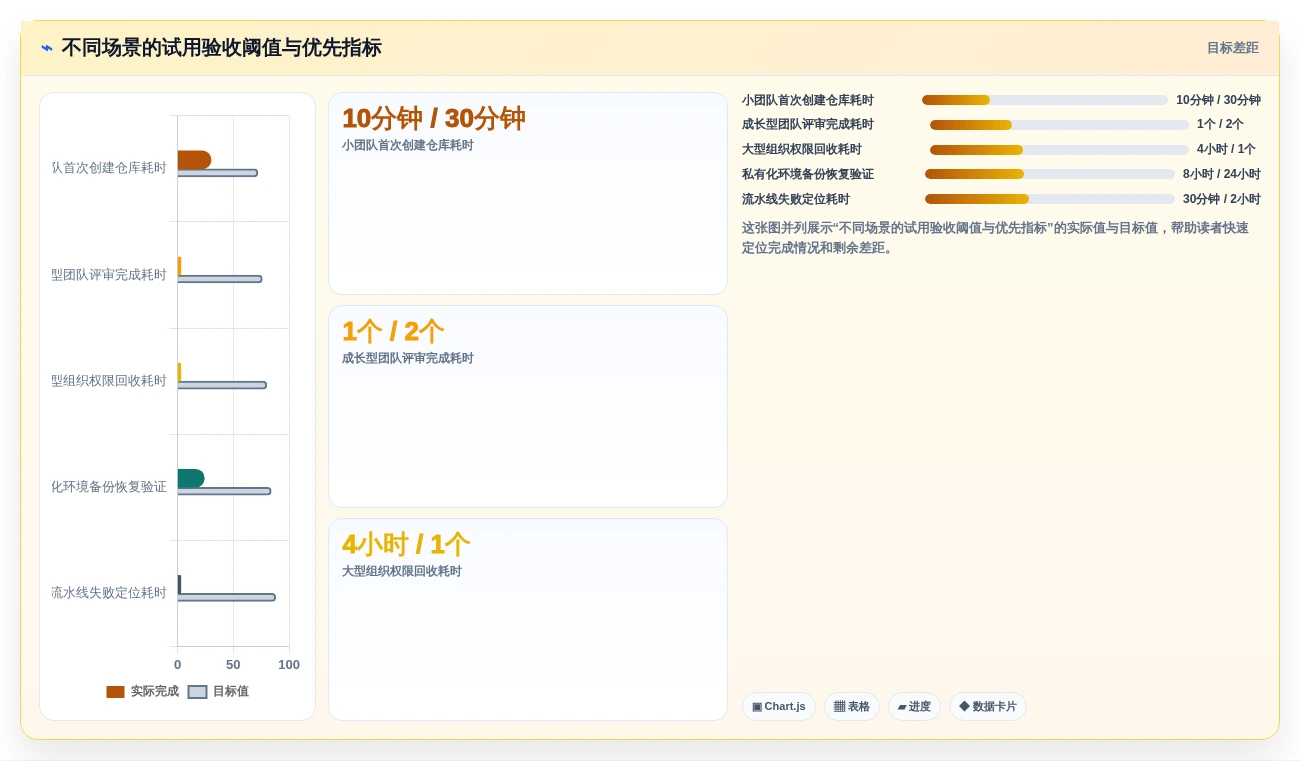Click the 私有化环境备份恢复验证 progress bar
The height and width of the screenshot is (761, 1300).
[1050, 174]
